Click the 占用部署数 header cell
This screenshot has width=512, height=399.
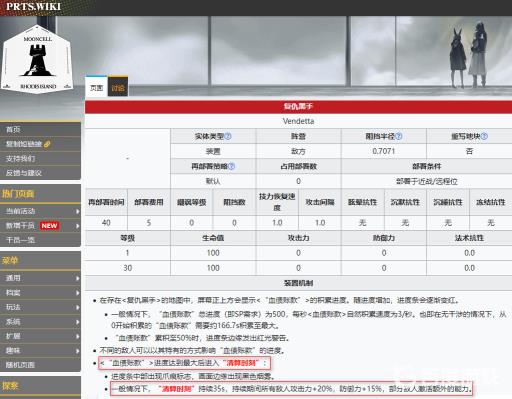(298, 166)
